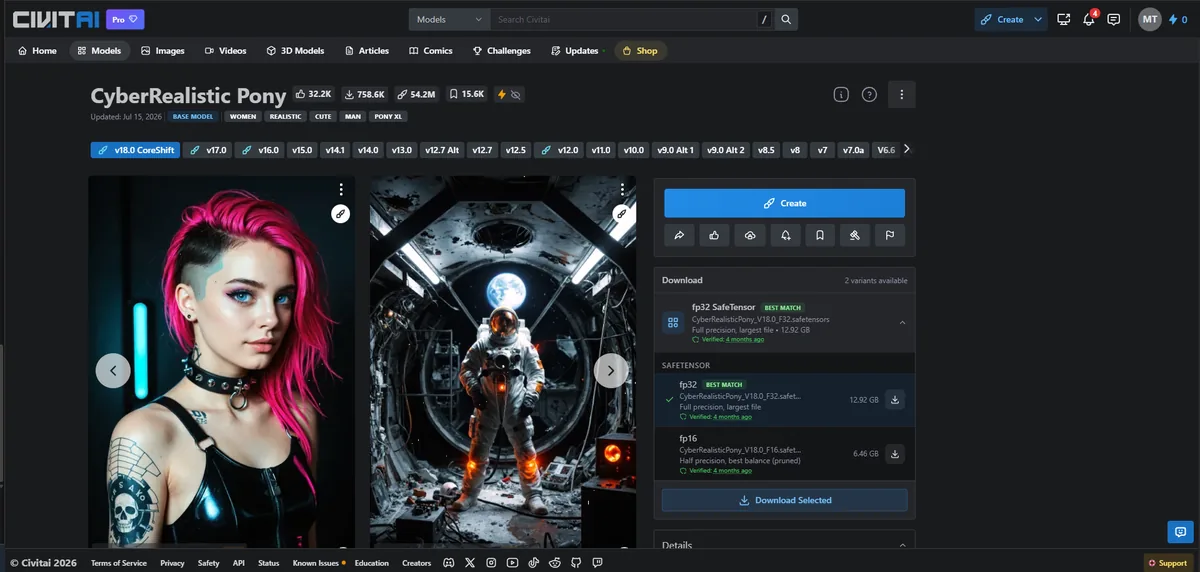Click the Civitai logo
Screen dimensions: 1200x572
coord(54,19)
